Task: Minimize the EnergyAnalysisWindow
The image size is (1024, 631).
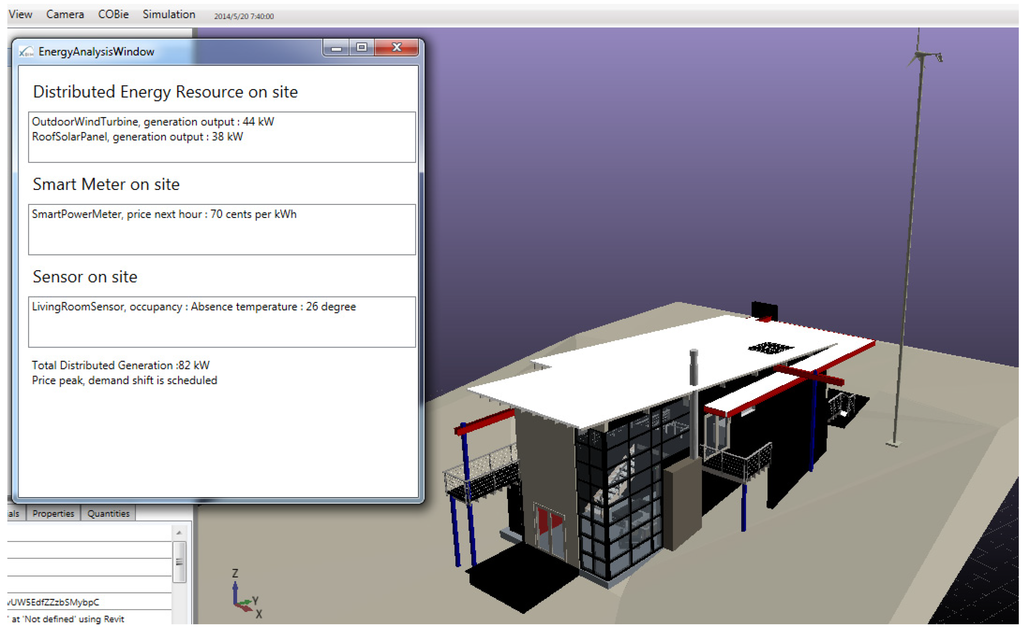Action: pos(336,48)
